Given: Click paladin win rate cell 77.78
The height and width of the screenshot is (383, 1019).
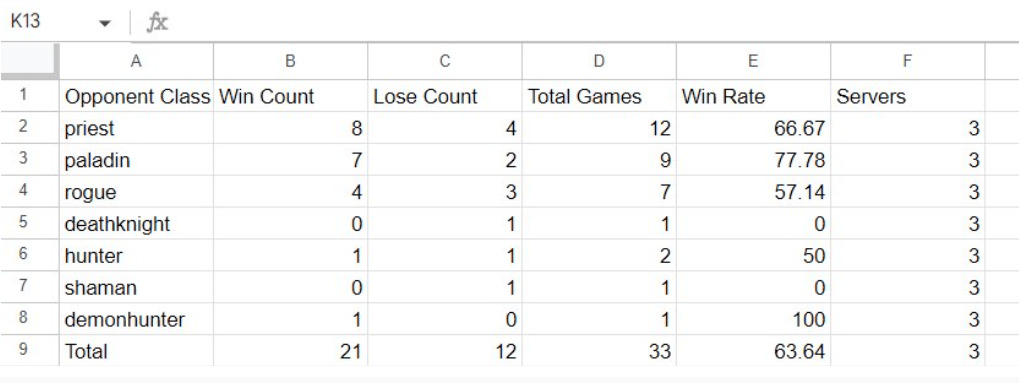Looking at the screenshot, I should click(x=753, y=160).
